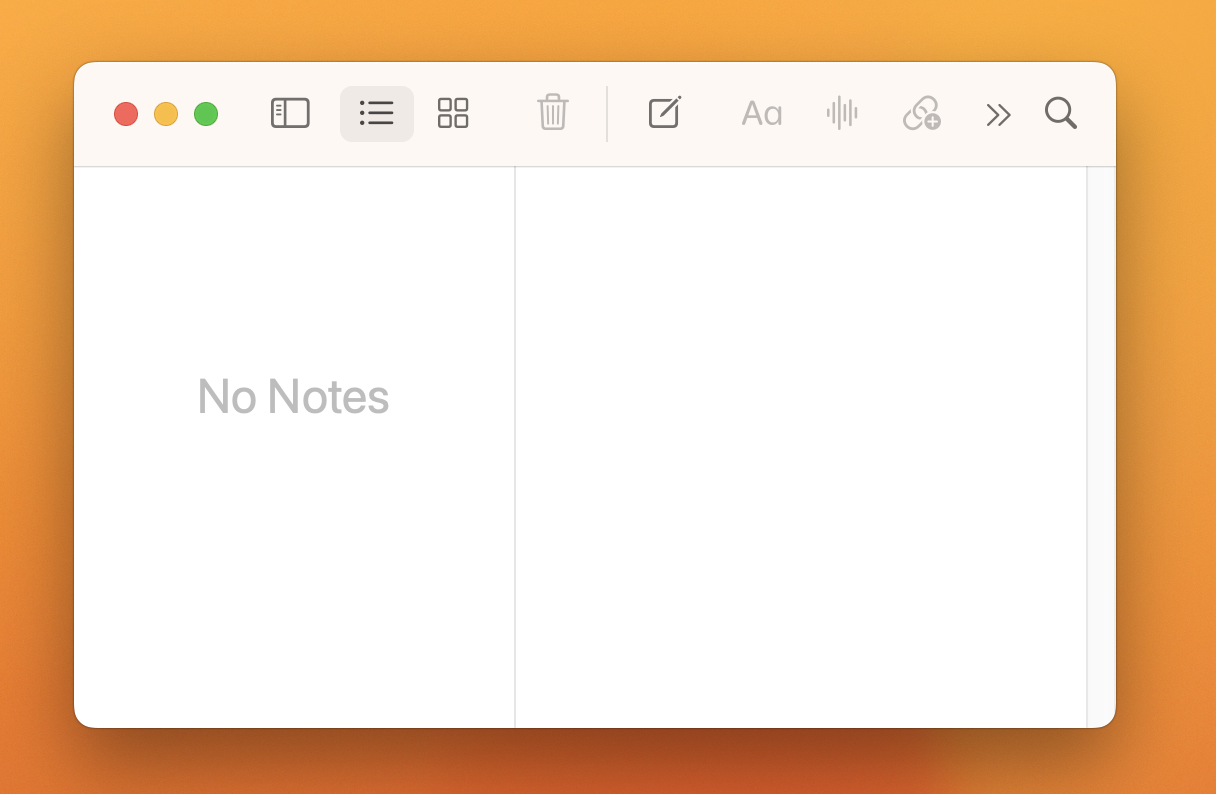Viewport: 1216px width, 794px height.
Task: Zoom the Notes window with green button
Action: (206, 114)
